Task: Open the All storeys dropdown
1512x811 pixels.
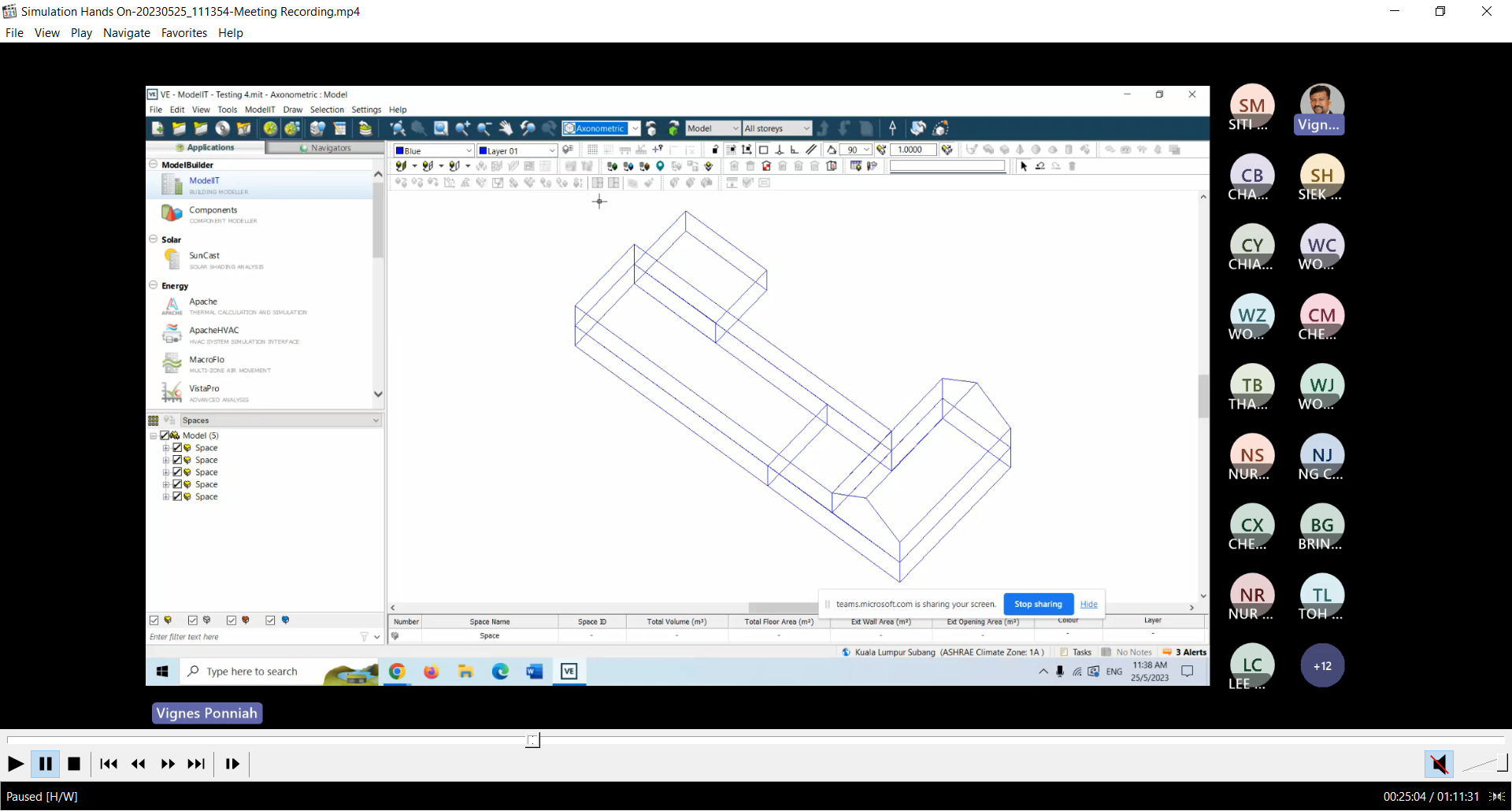Action: click(x=806, y=128)
